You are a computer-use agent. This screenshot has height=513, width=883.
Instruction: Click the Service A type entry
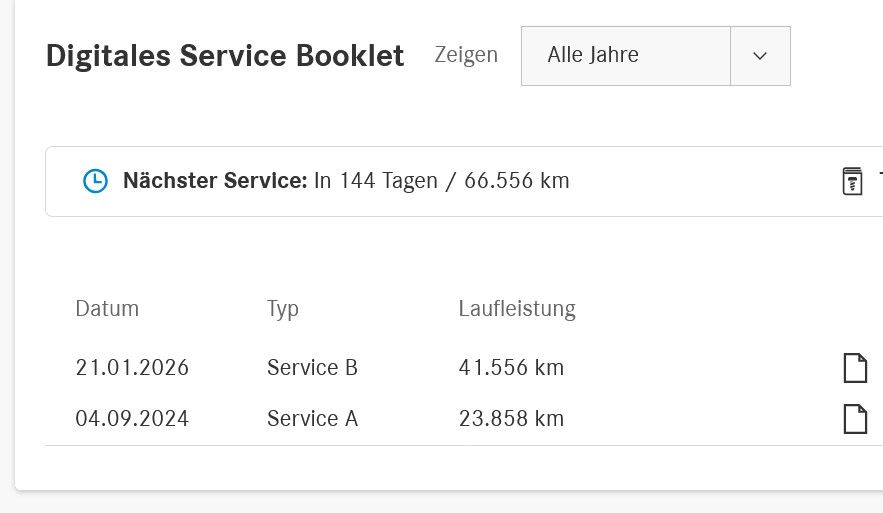click(313, 418)
